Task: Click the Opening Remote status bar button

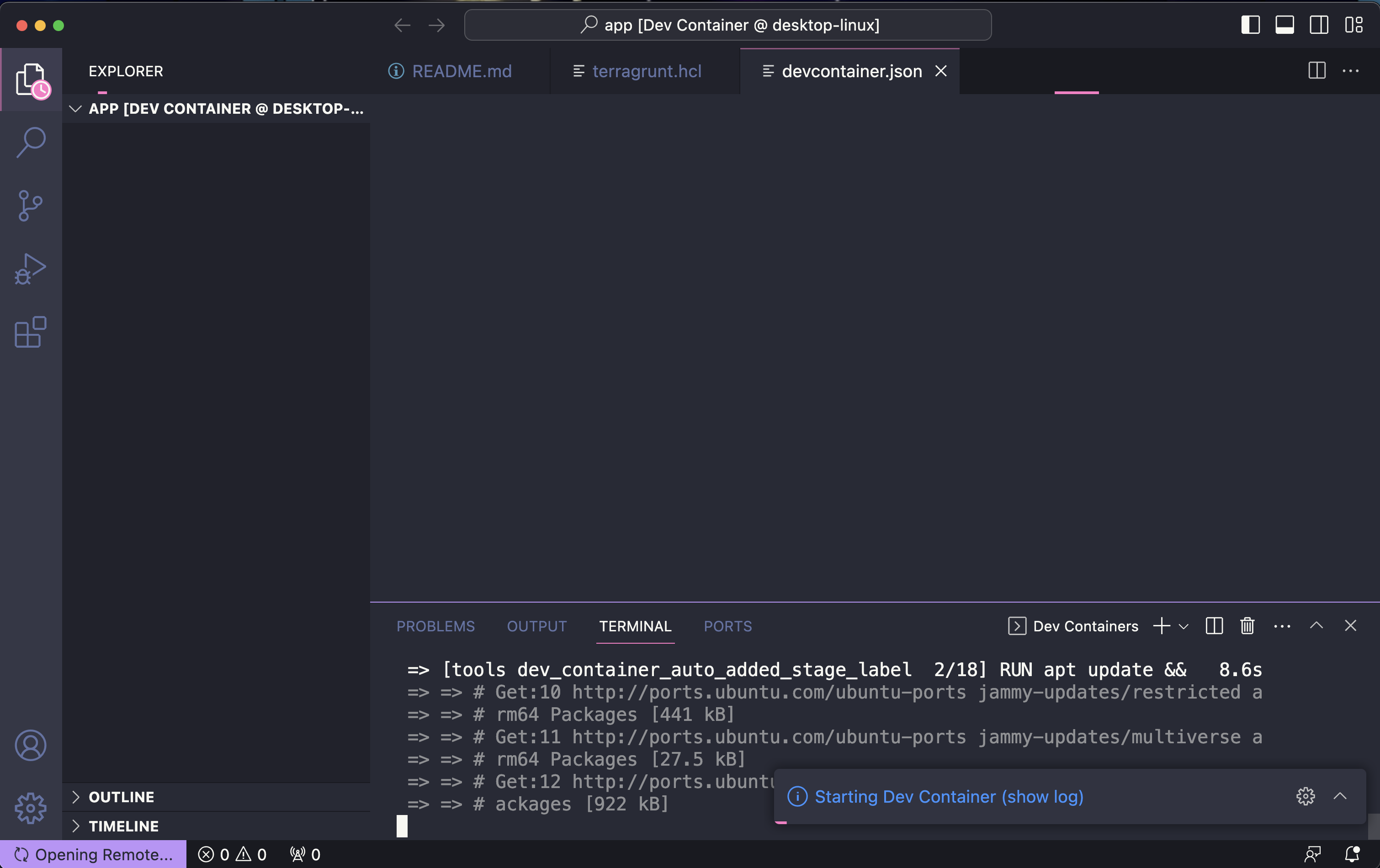Action: click(93, 854)
